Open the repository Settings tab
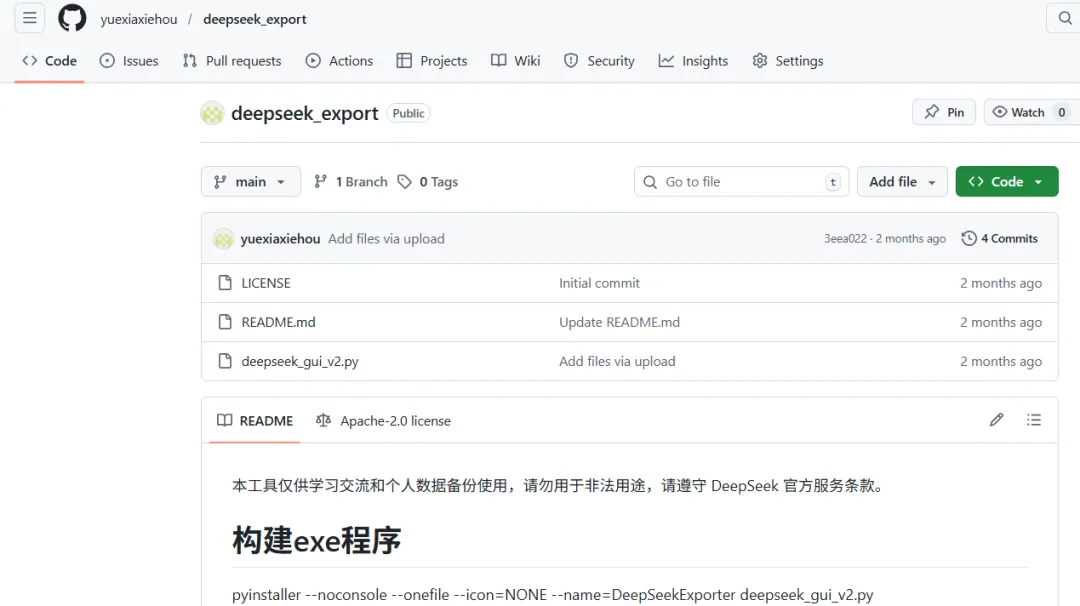 click(788, 61)
